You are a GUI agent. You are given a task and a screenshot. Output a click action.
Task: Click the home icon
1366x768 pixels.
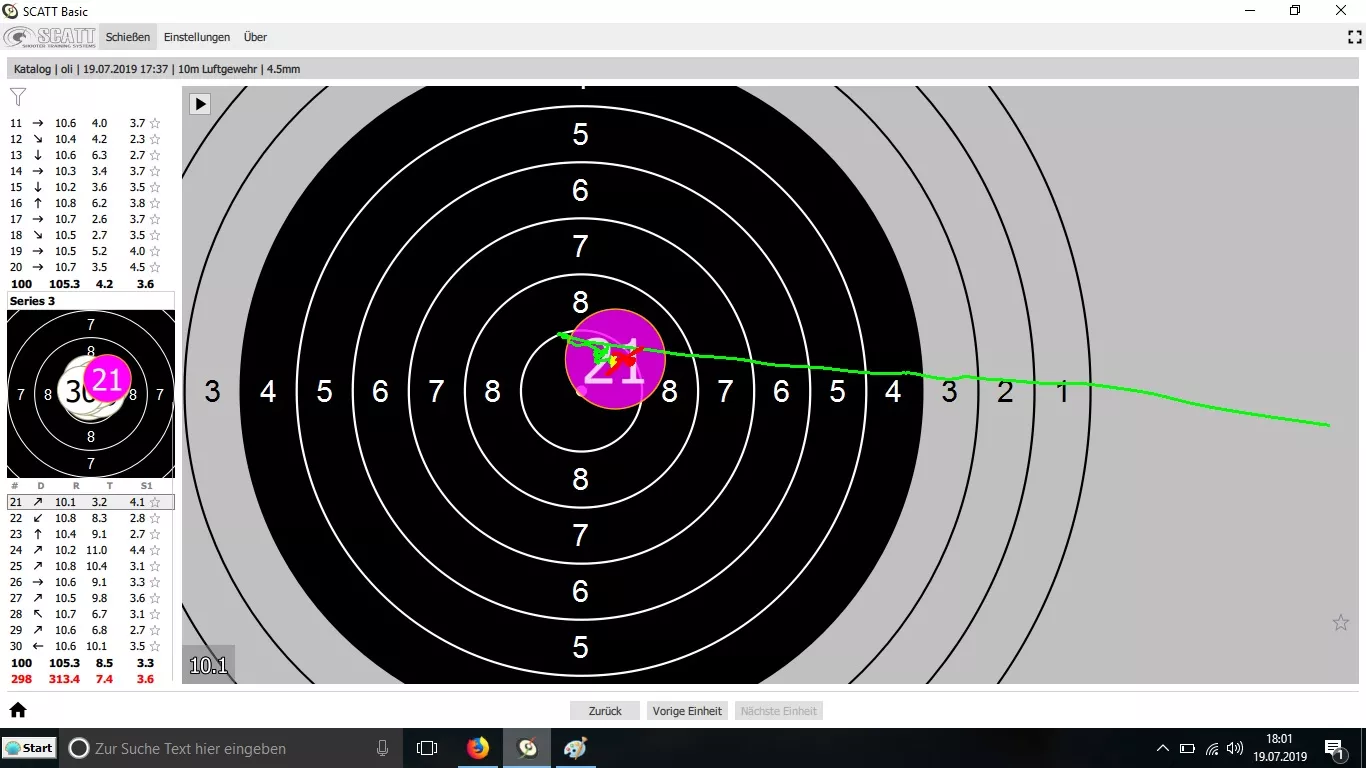pyautogui.click(x=18, y=710)
